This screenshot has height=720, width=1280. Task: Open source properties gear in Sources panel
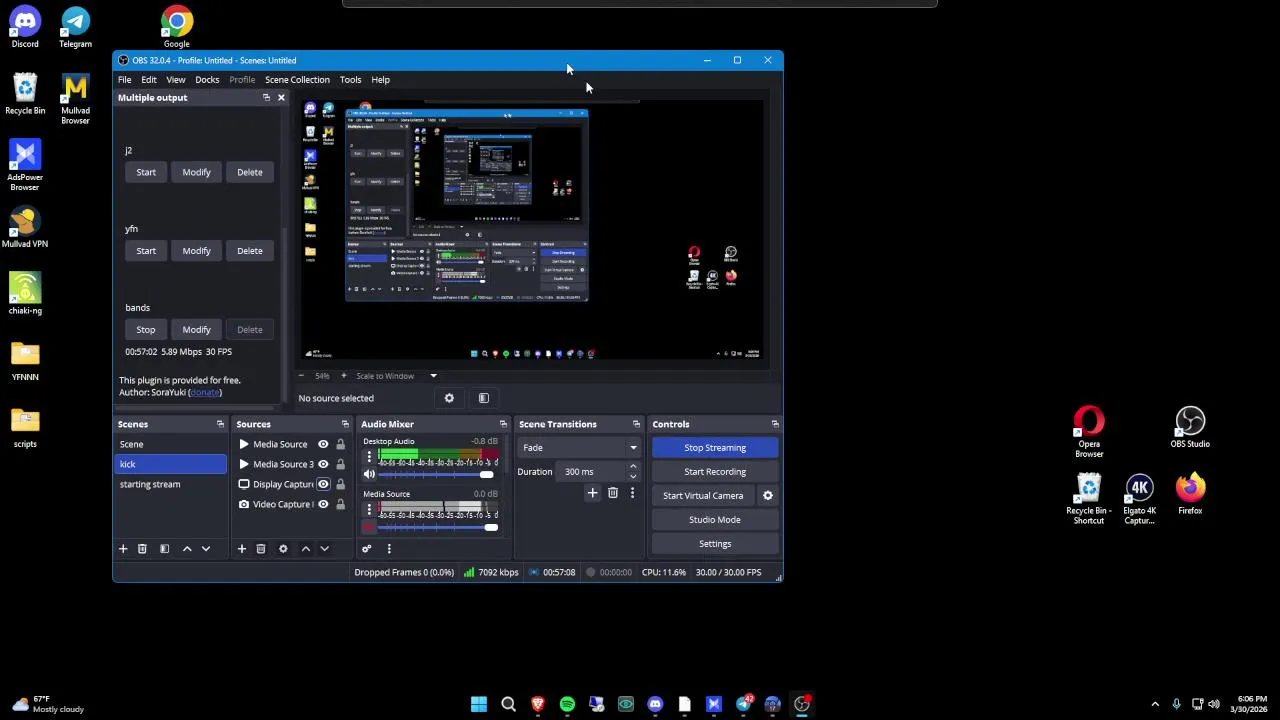283,548
